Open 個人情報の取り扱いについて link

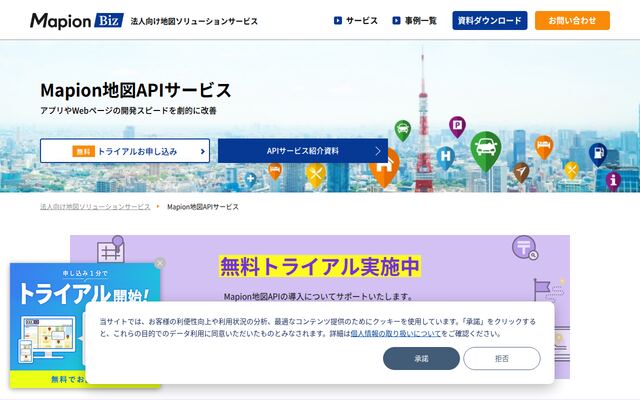(x=396, y=333)
